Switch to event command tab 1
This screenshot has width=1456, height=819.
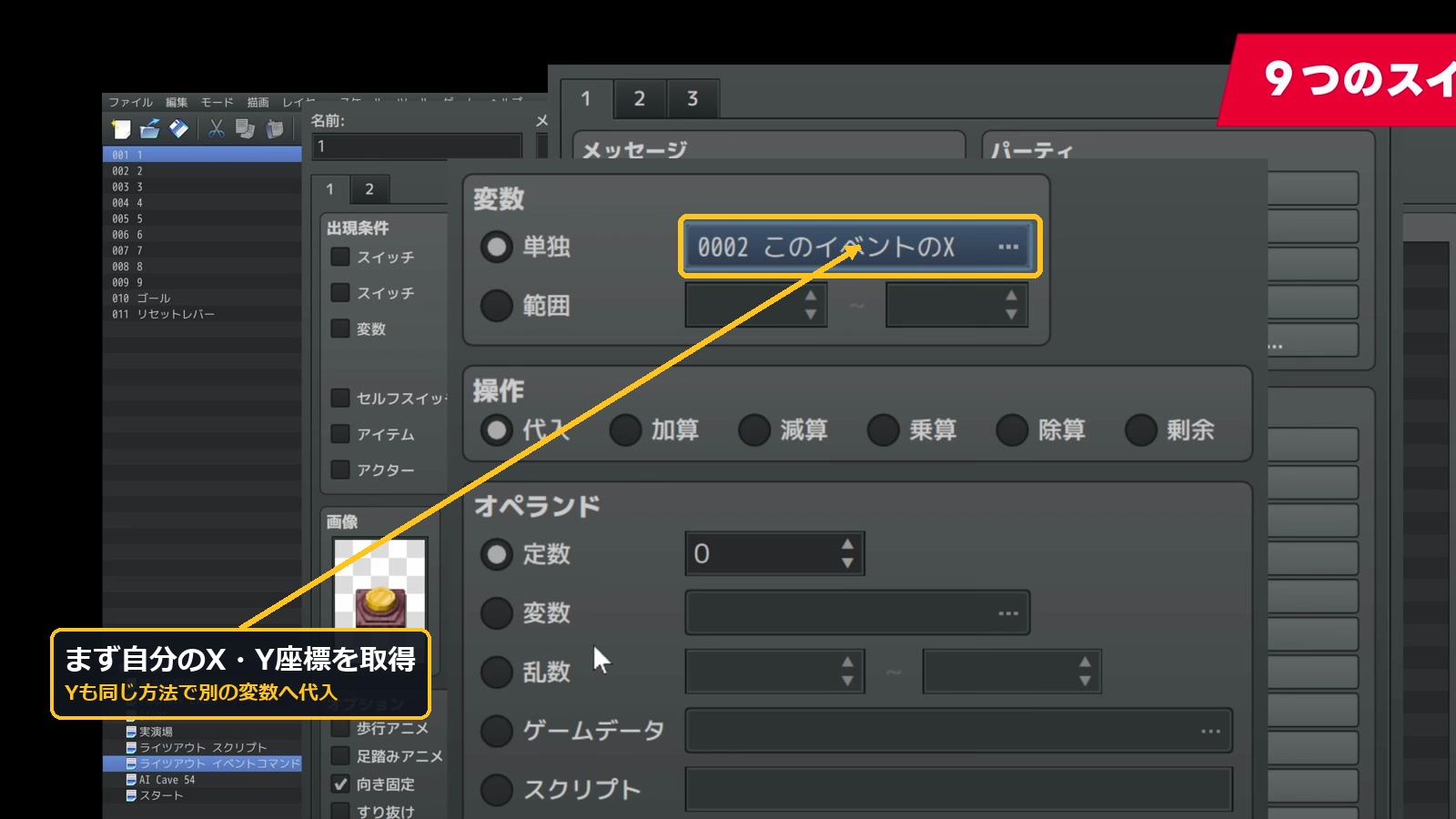(586, 98)
